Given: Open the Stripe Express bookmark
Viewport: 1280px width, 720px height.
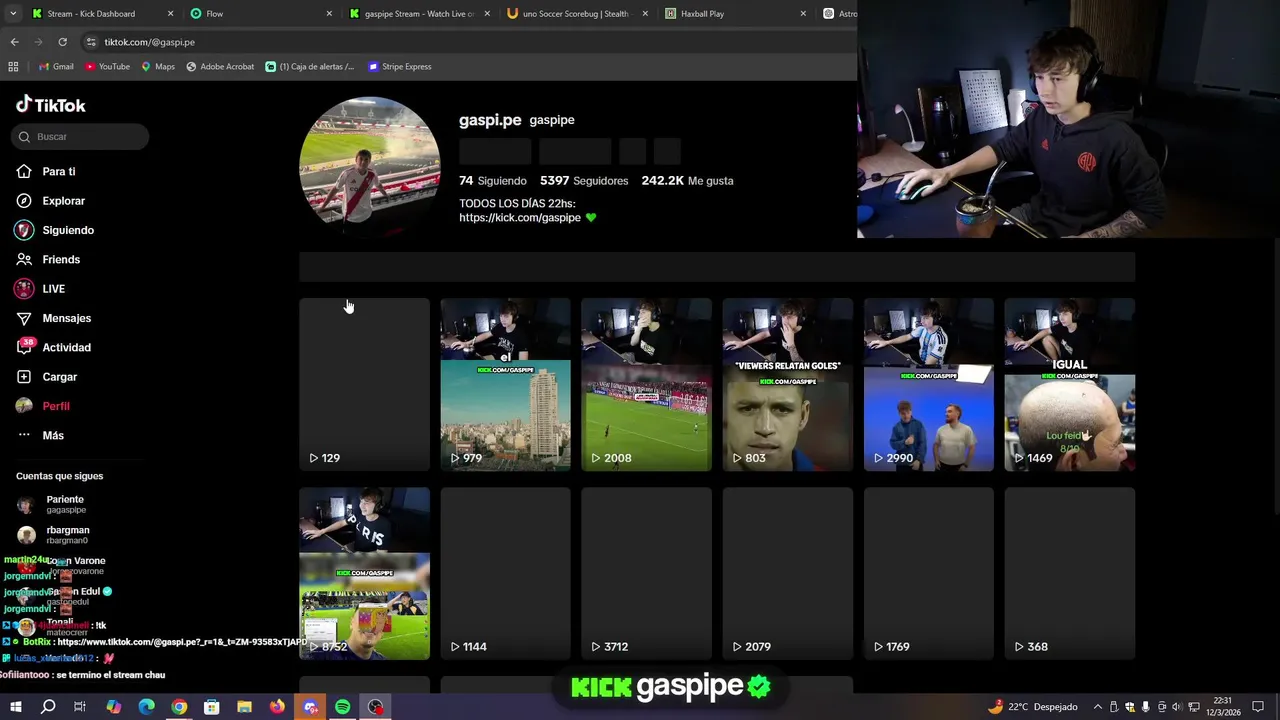Looking at the screenshot, I should [x=399, y=67].
